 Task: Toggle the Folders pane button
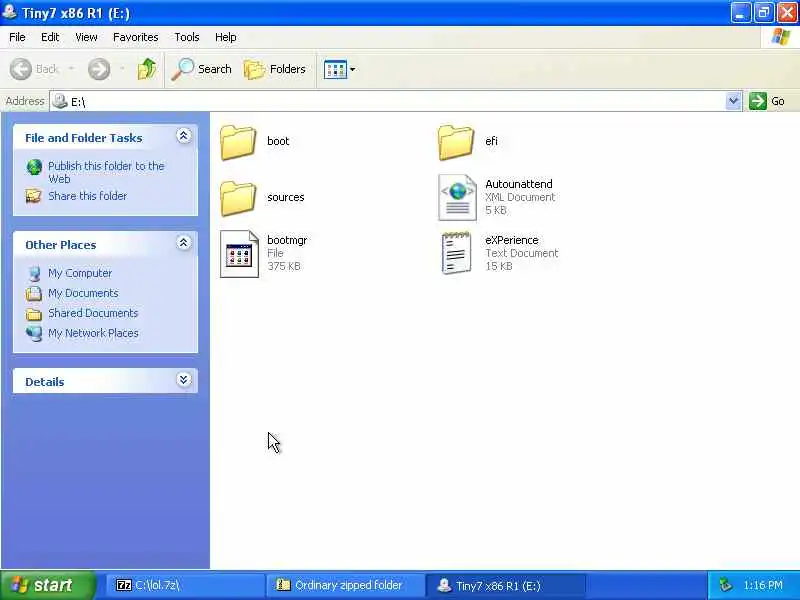[275, 69]
